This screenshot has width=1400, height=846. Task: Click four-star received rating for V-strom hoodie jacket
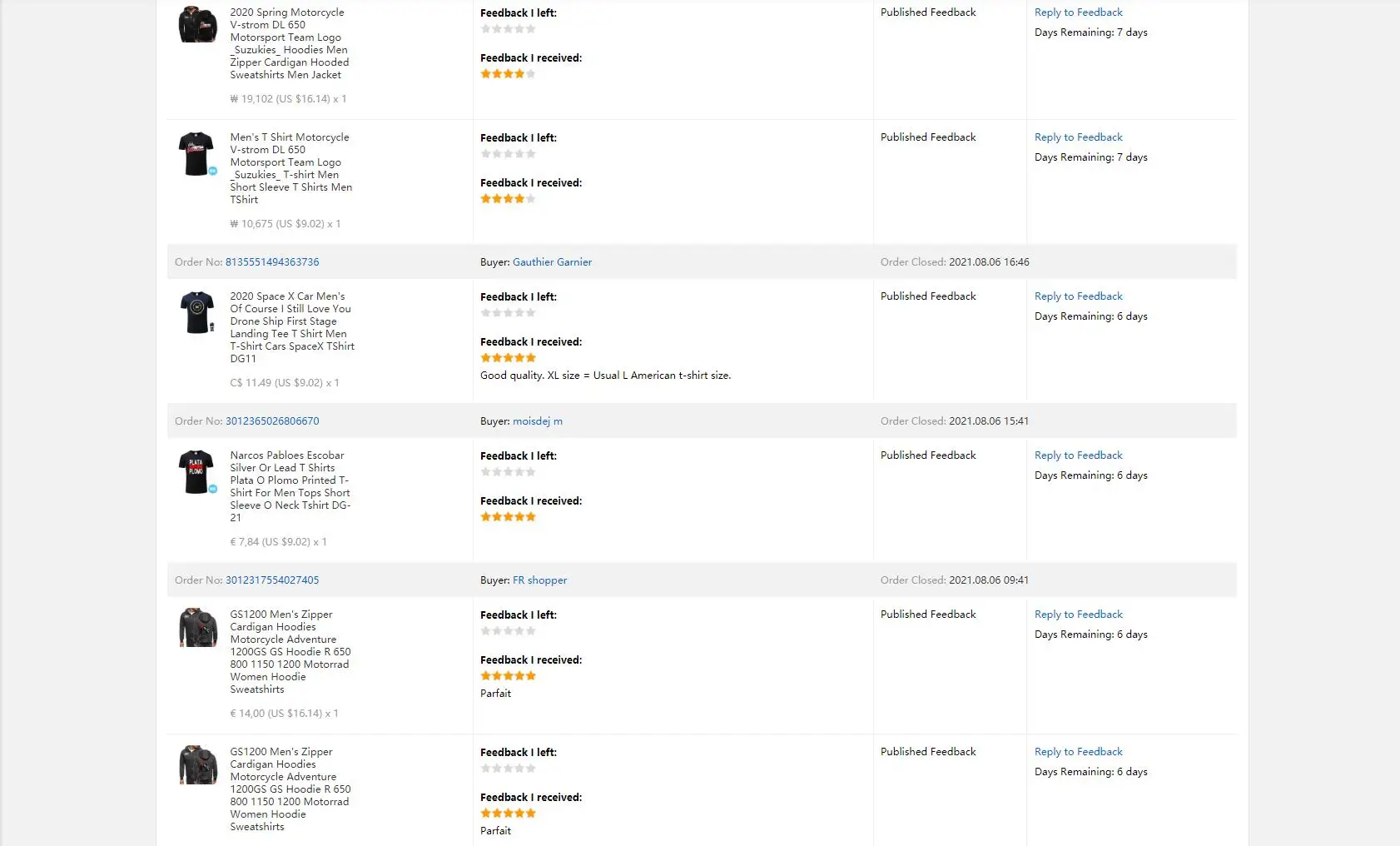(x=508, y=74)
